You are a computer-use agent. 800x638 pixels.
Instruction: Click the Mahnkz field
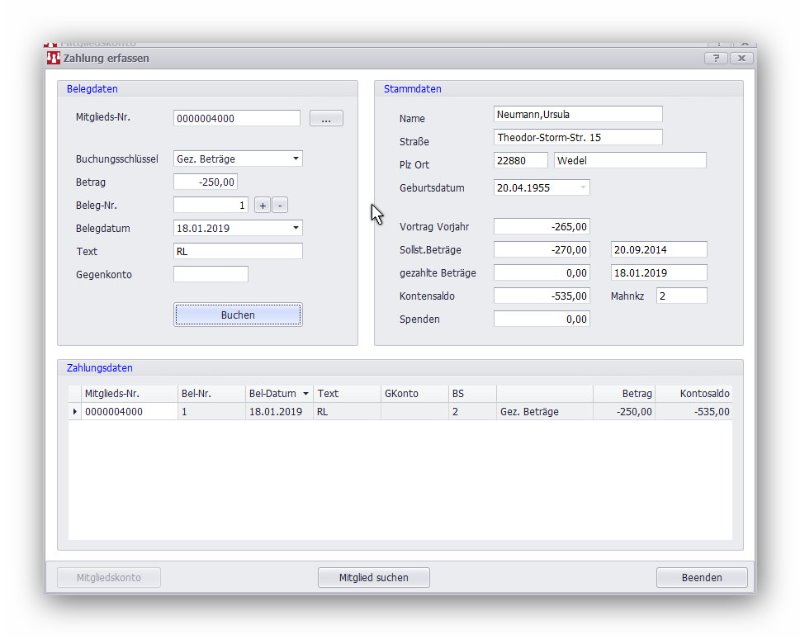(x=681, y=296)
